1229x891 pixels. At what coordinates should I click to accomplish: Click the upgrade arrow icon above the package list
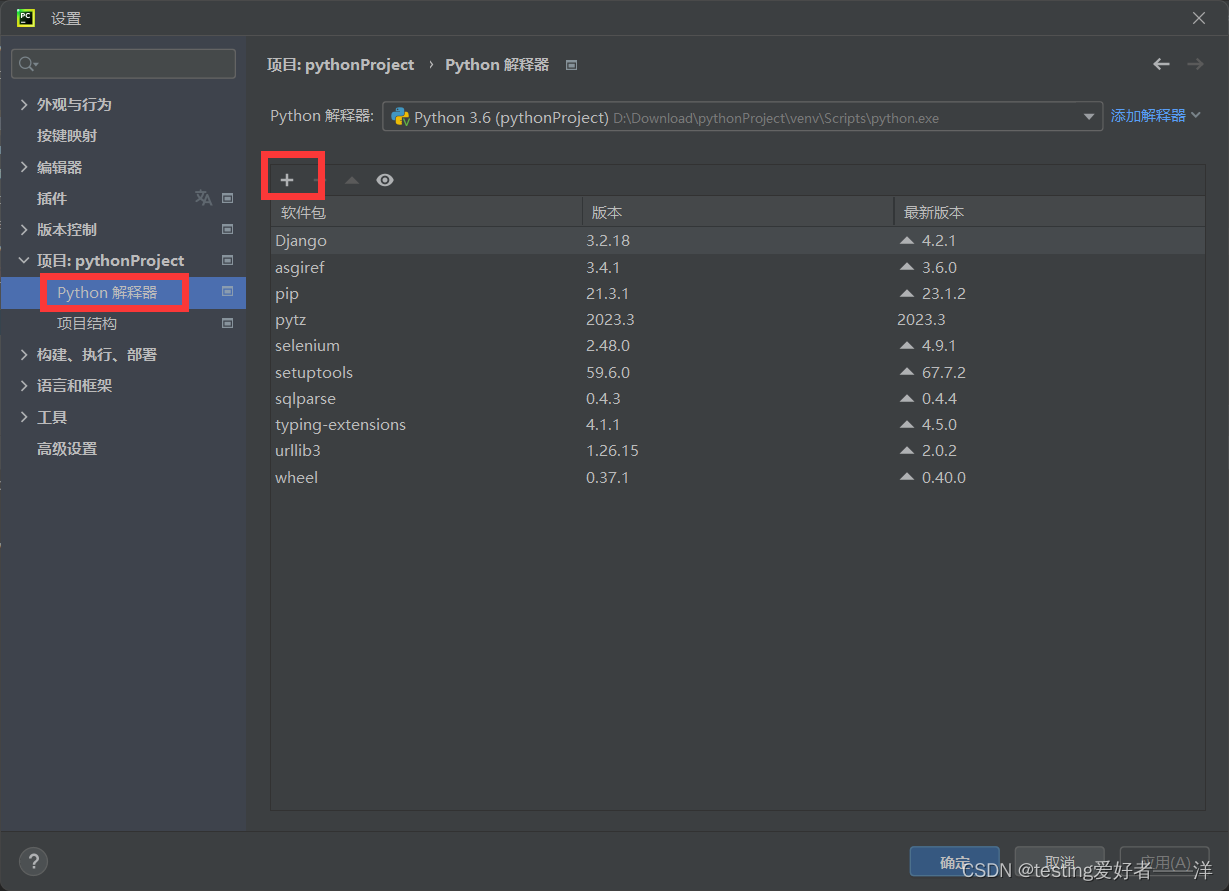point(352,179)
